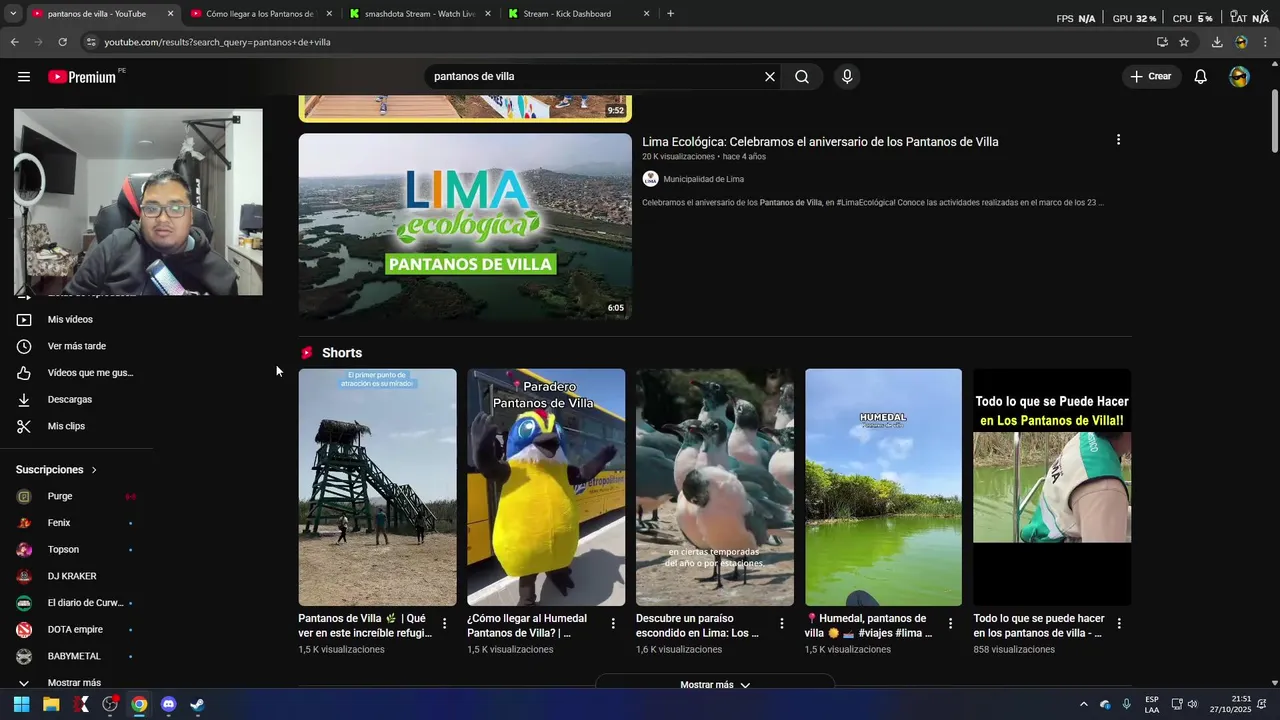Open the YouTube account avatar menu
Viewport: 1280px width, 720px height.
tap(1239, 77)
